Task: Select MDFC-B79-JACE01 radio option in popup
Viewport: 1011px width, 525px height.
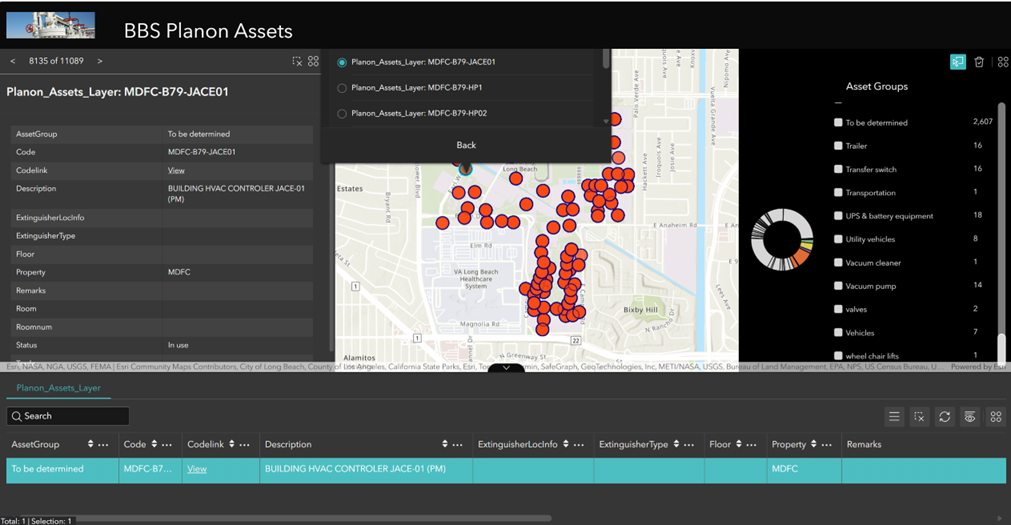Action: click(342, 63)
